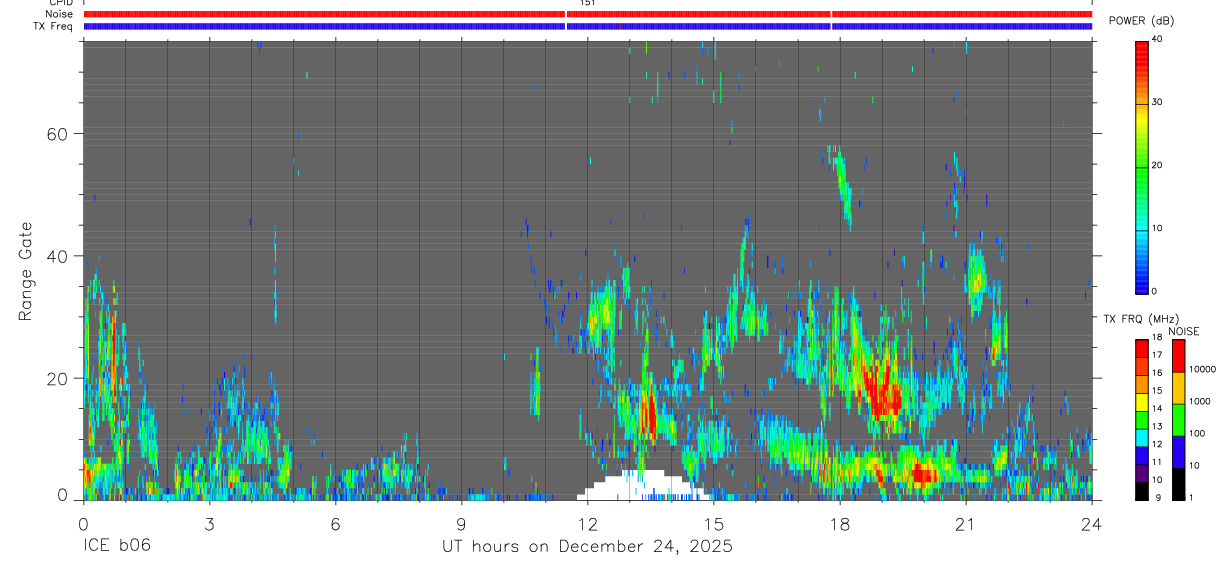Click the red segment of NOISE colorbar
Screen dimensions: 1228x567
click(1179, 356)
